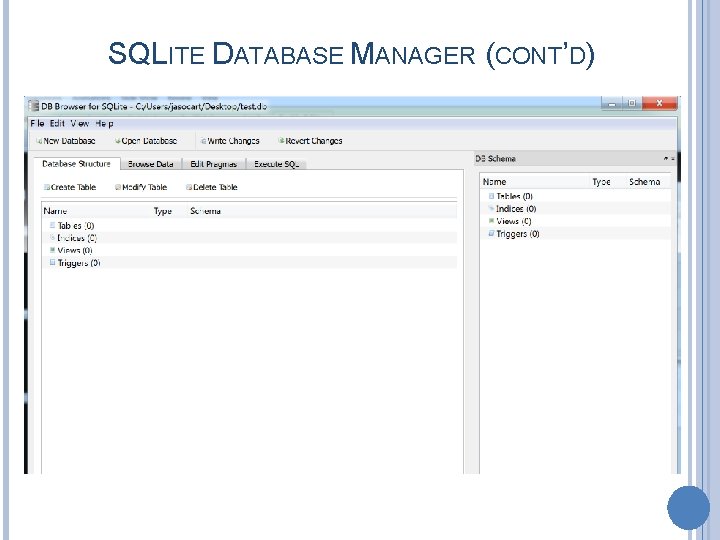Switch to the Edit Pragmas tab
The height and width of the screenshot is (540, 720).
213,164
